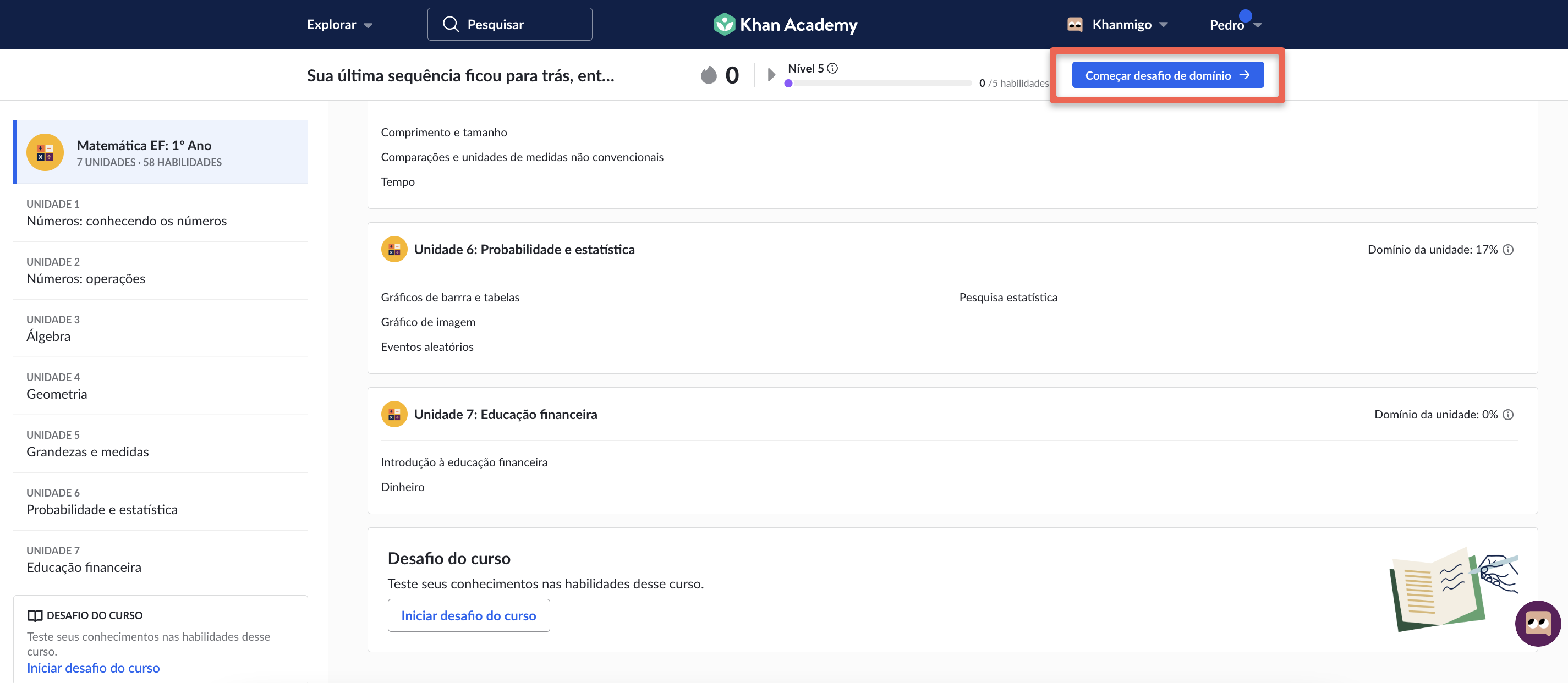Open Unidade 7 Educação financeira sidebar item
Image resolution: width=1568 pixels, height=683 pixels.
click(161, 559)
